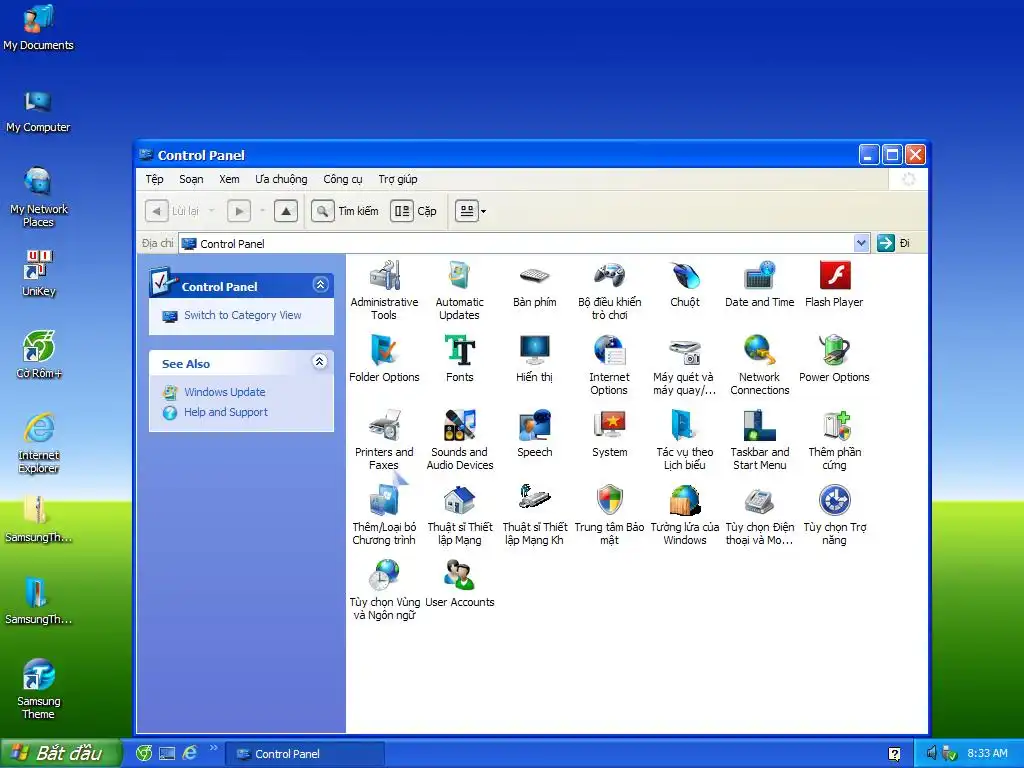Click Internet Explorer in Quick Launch
The width and height of the screenshot is (1024, 768).
[189, 754]
